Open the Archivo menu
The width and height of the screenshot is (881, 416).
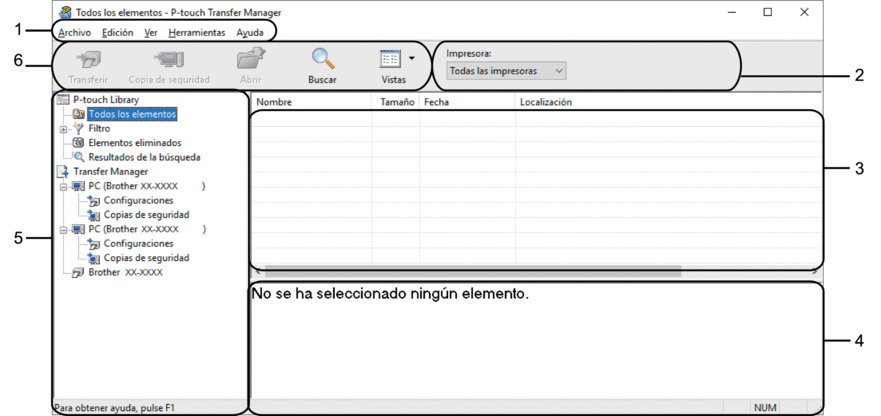click(74, 33)
